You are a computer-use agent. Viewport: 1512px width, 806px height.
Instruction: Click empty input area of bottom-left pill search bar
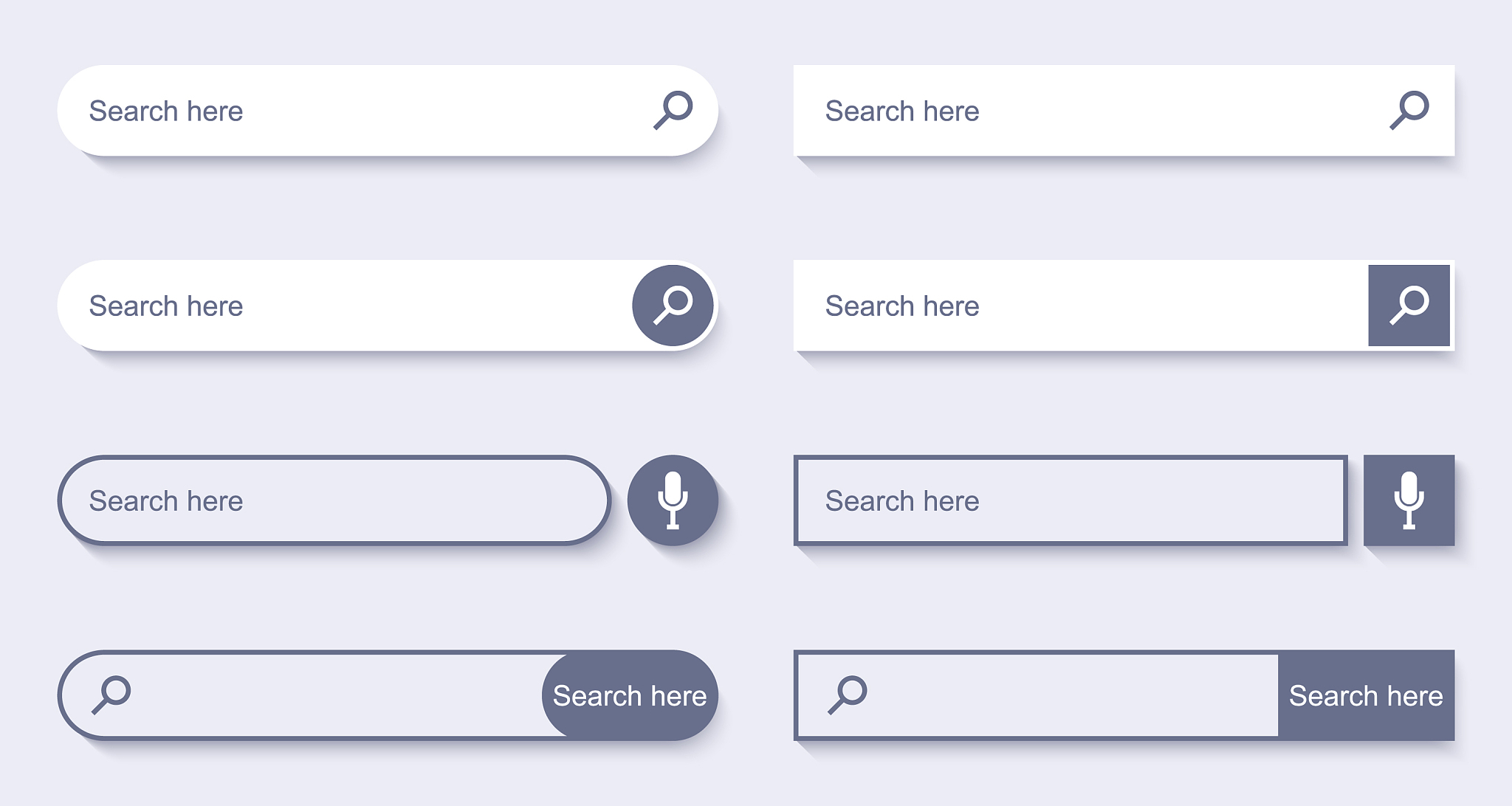(332, 695)
